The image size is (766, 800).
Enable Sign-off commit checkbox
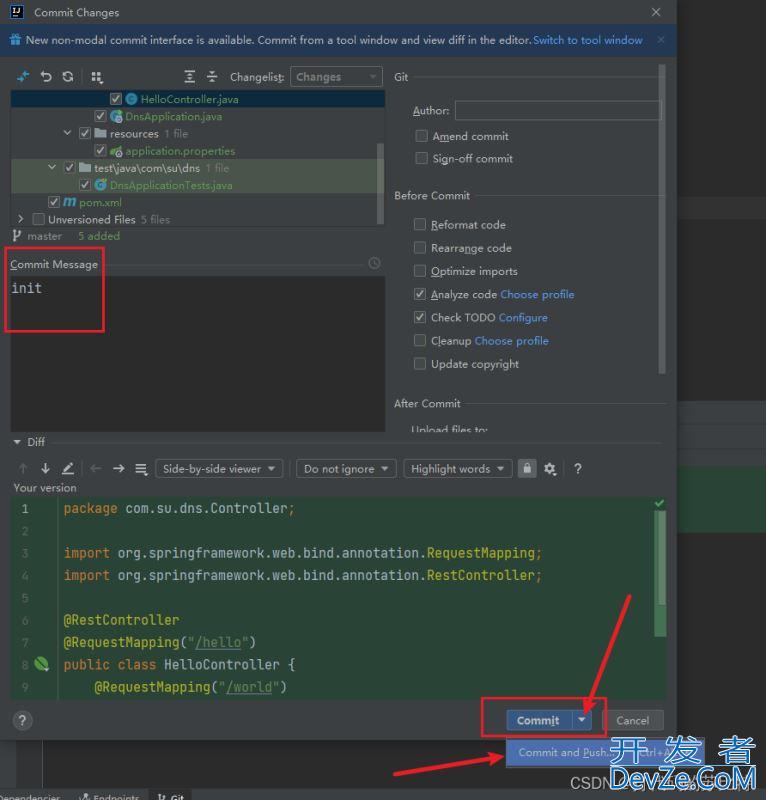(422, 158)
